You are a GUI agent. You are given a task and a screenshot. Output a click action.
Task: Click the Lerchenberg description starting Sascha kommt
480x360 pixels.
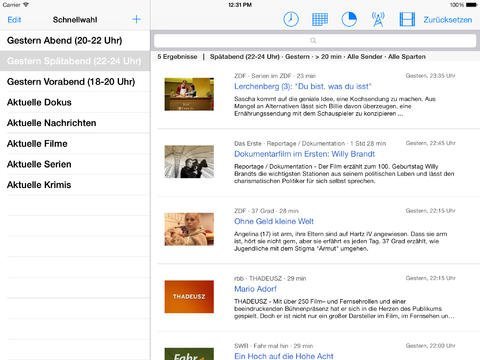(335, 106)
